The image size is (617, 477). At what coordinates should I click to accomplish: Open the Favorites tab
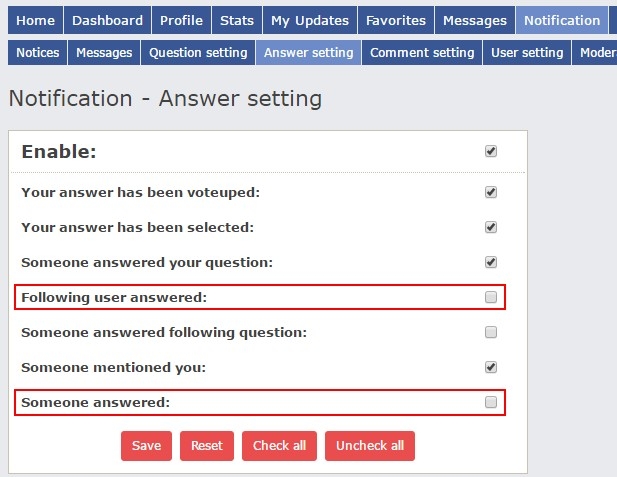tap(396, 20)
